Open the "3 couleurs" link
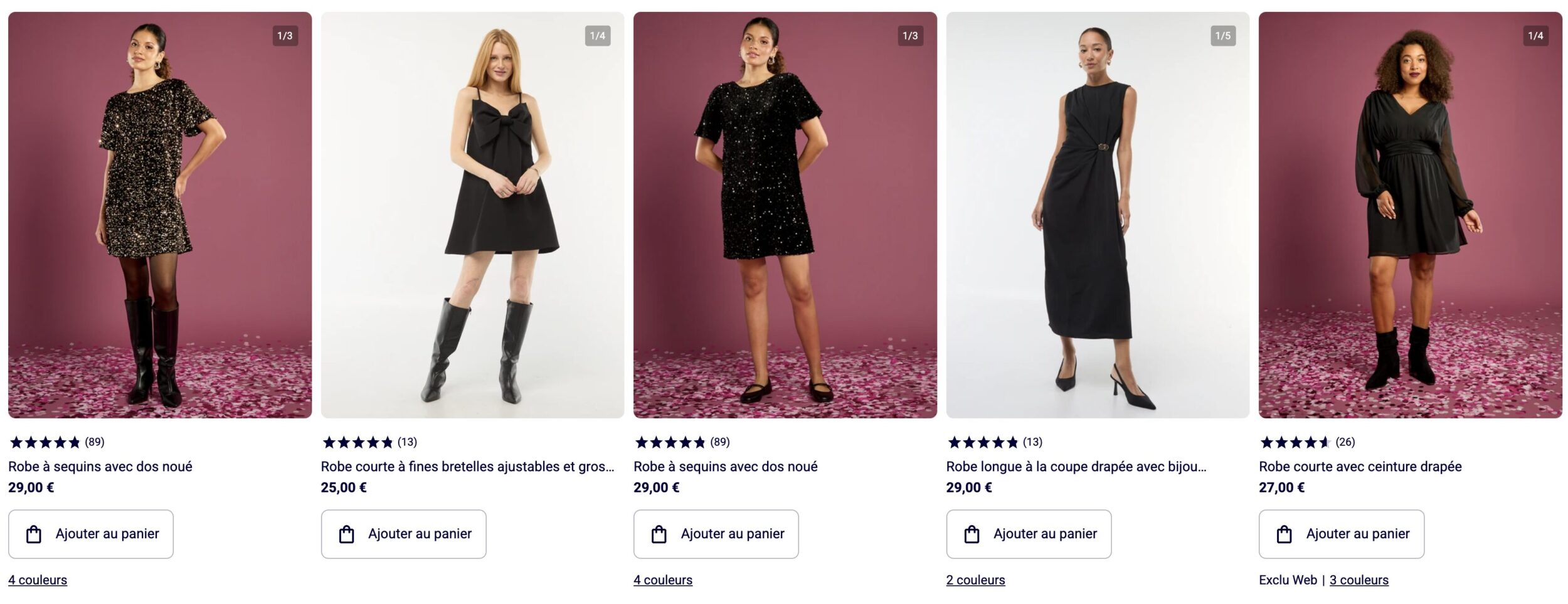This screenshot has width=1568, height=604. pyautogui.click(x=1359, y=580)
